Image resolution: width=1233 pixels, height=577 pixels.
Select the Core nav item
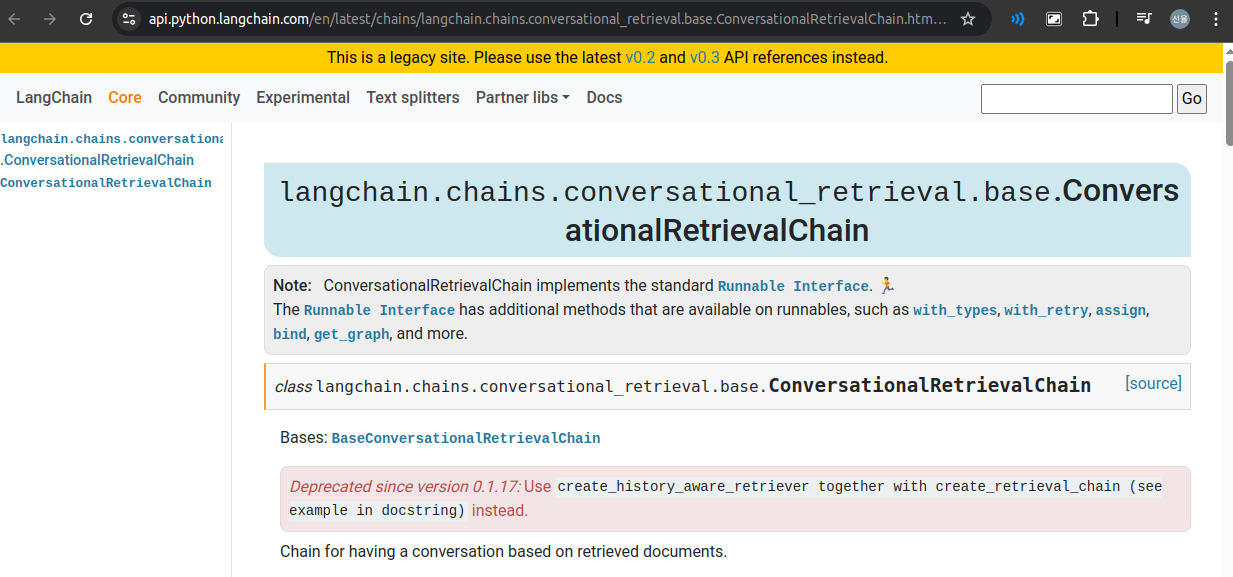point(125,98)
